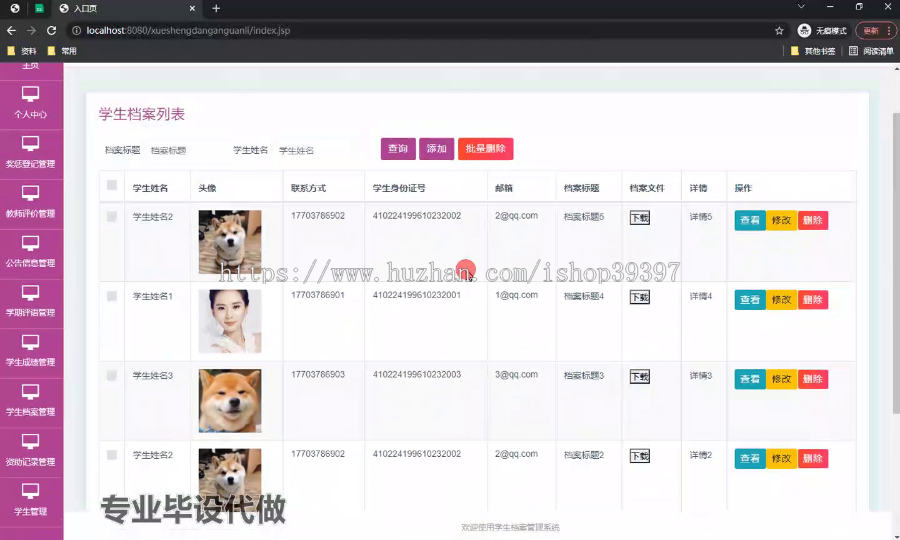The height and width of the screenshot is (540, 900).
Task: Check the box for 档案标题5 row
Action: pos(112,216)
